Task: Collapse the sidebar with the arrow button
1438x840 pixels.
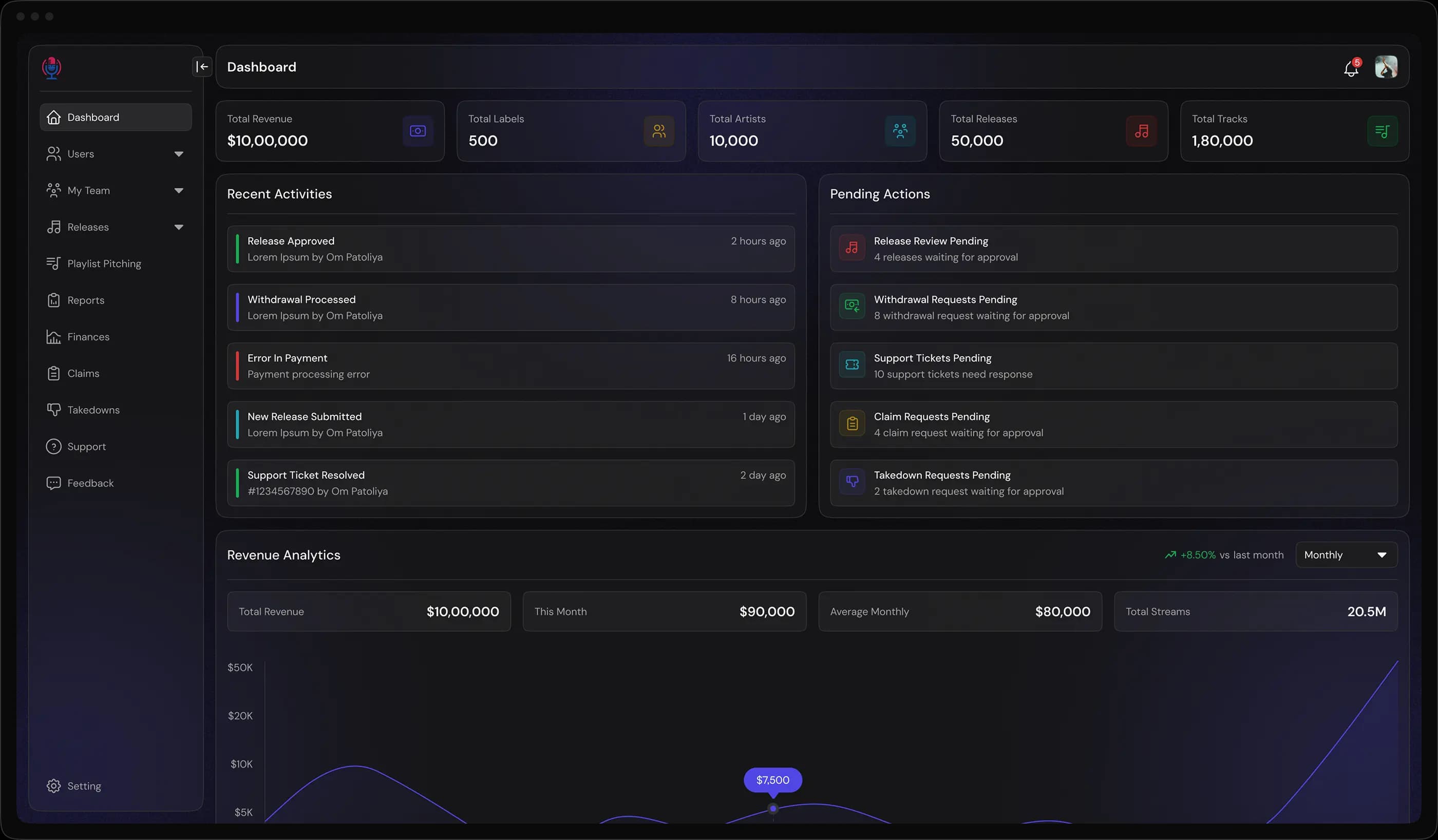Action: click(202, 67)
